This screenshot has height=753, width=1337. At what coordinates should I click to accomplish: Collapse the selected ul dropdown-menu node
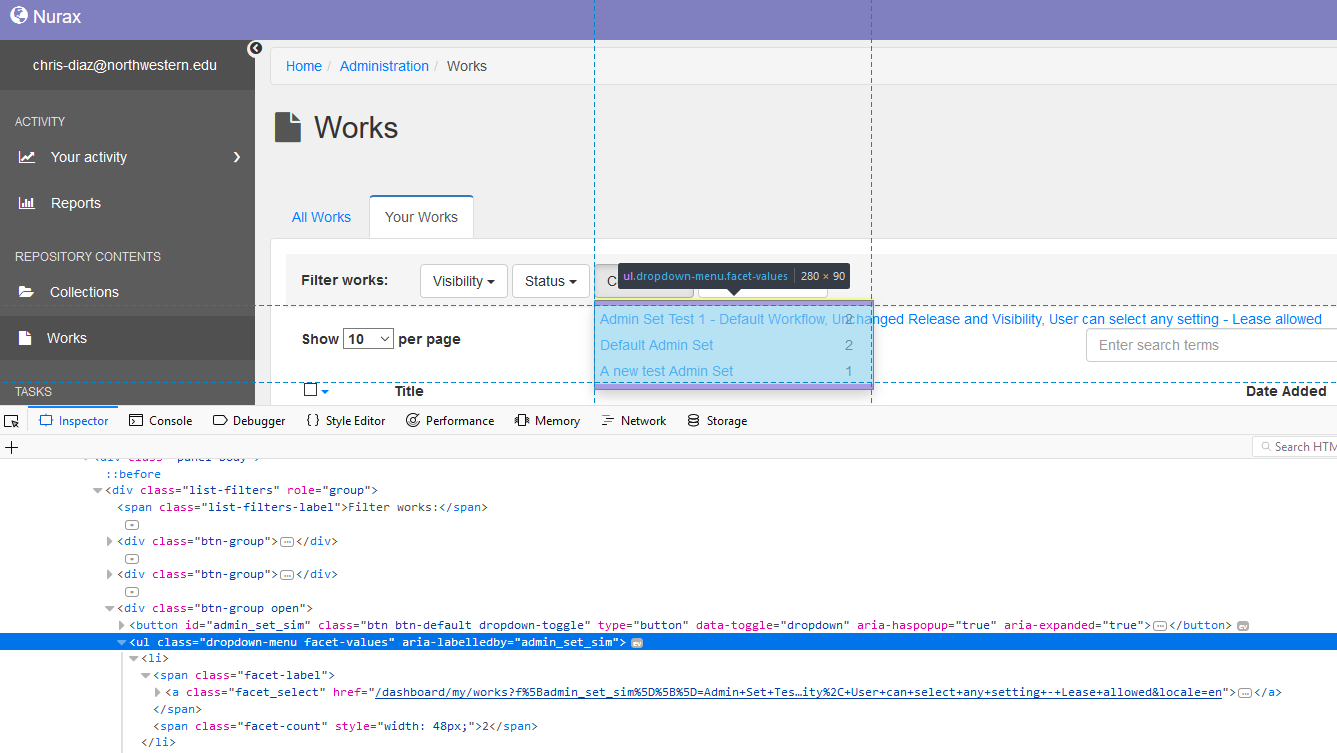tap(122, 642)
